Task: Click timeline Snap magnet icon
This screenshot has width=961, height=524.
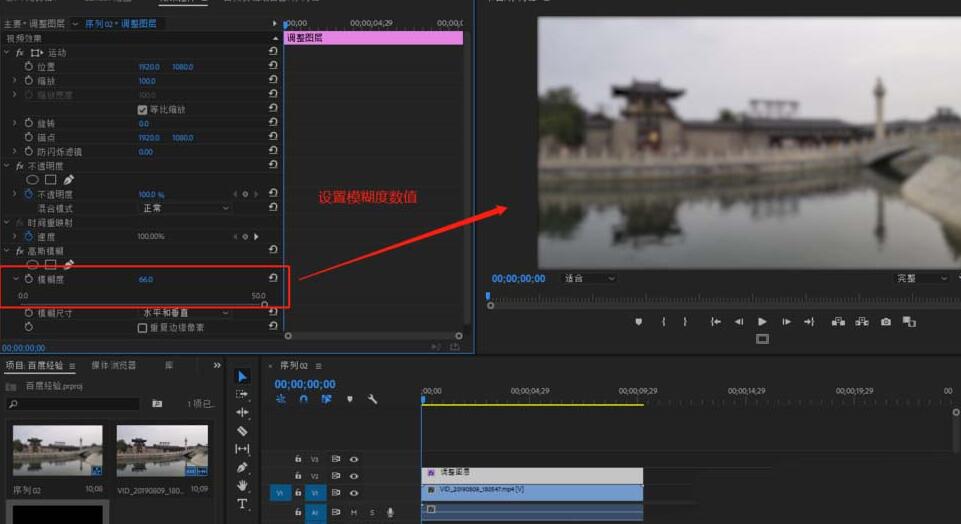Action: click(x=303, y=399)
